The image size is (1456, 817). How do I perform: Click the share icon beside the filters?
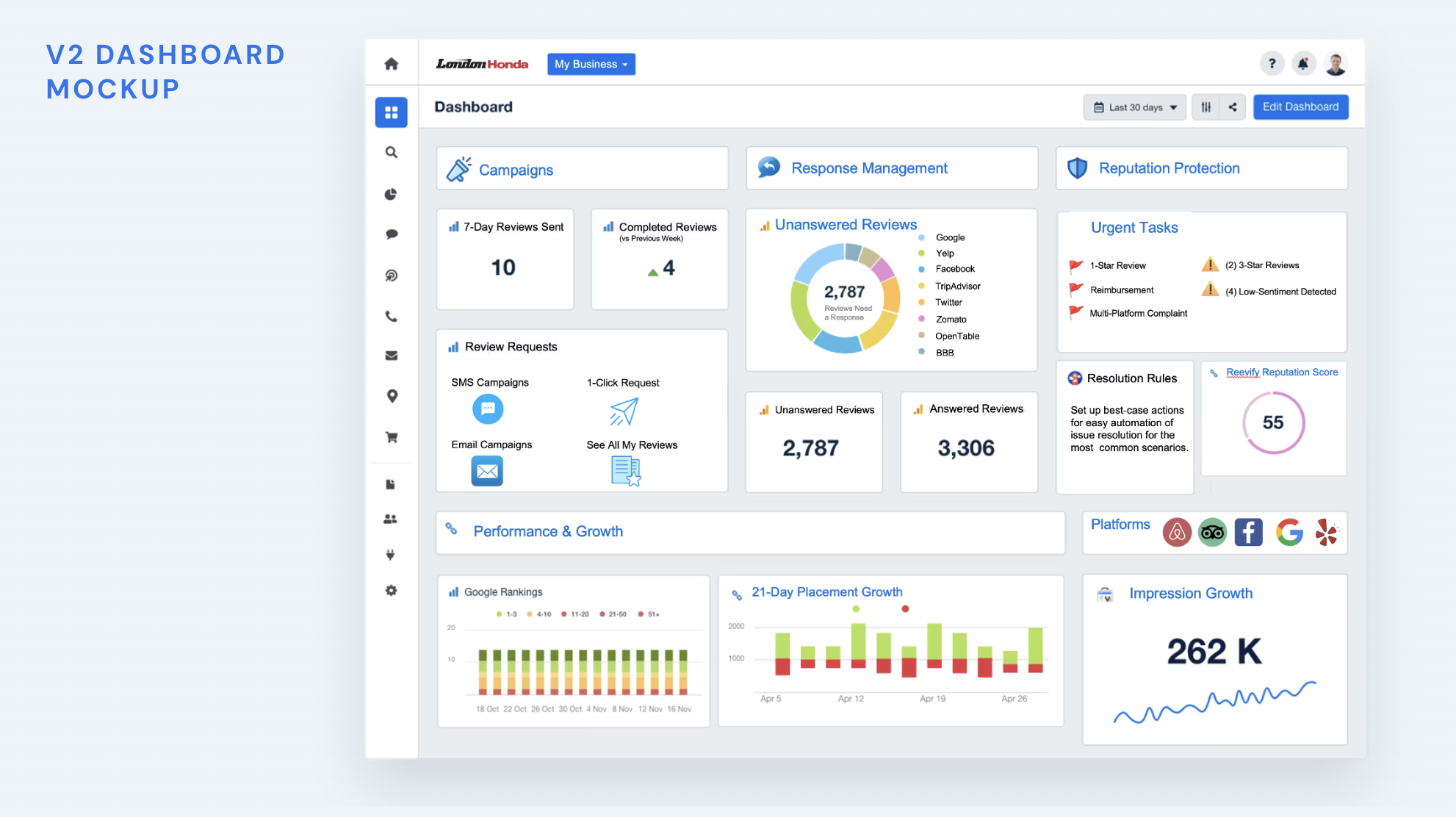coord(1233,107)
